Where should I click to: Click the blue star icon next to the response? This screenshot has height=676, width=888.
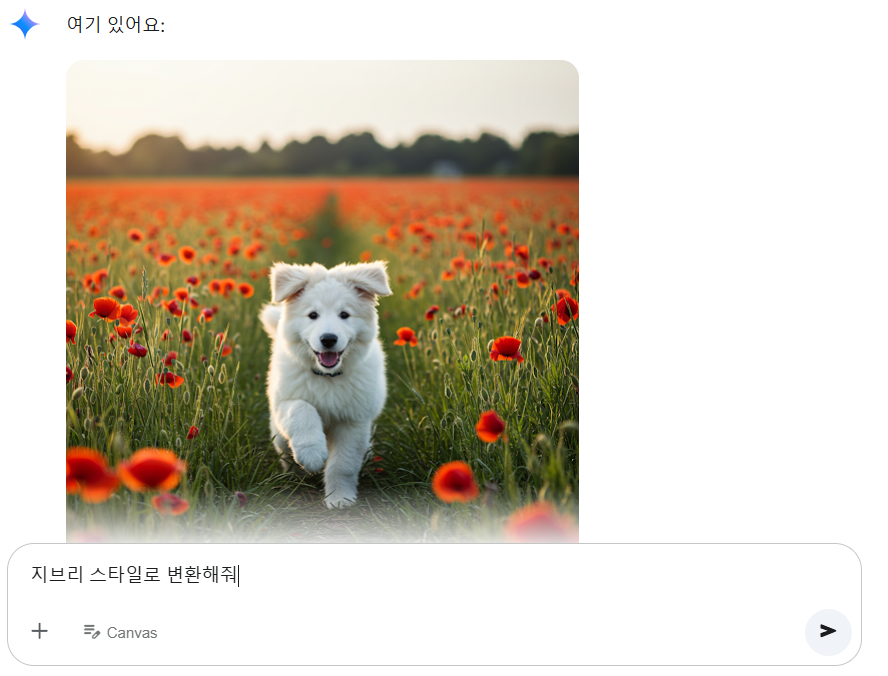tap(25, 25)
